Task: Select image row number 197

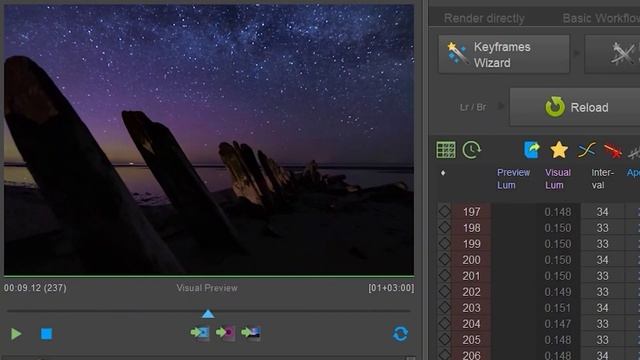Action: coord(471,212)
